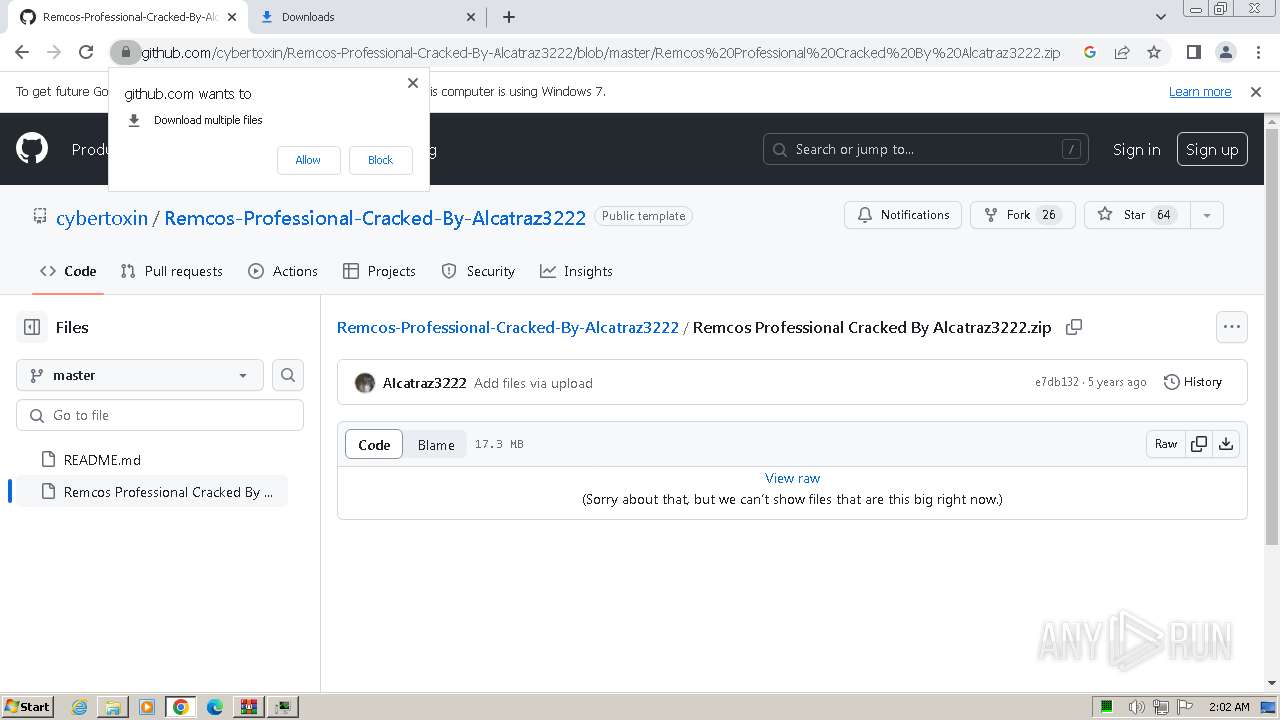Open Chrome's three-dot menu
The width and height of the screenshot is (1280, 720).
[1258, 52]
